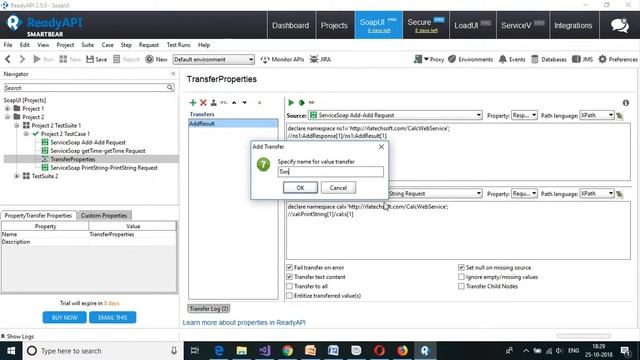Click the New circular toolbar button
The height and width of the screenshot is (360, 640).
[156, 59]
